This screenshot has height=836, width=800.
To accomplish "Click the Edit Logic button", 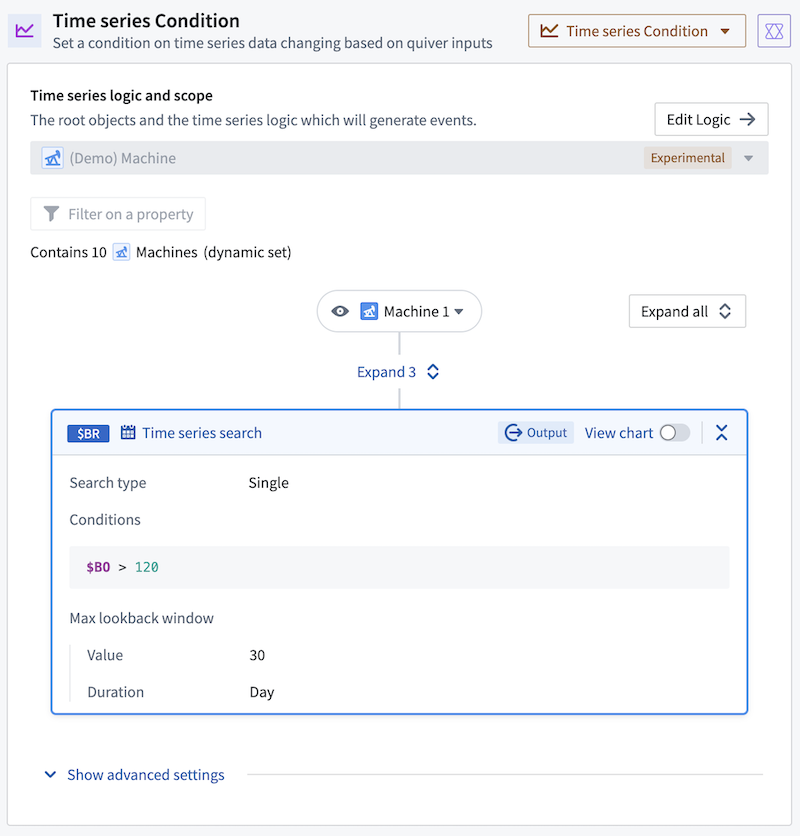I will tap(711, 119).
